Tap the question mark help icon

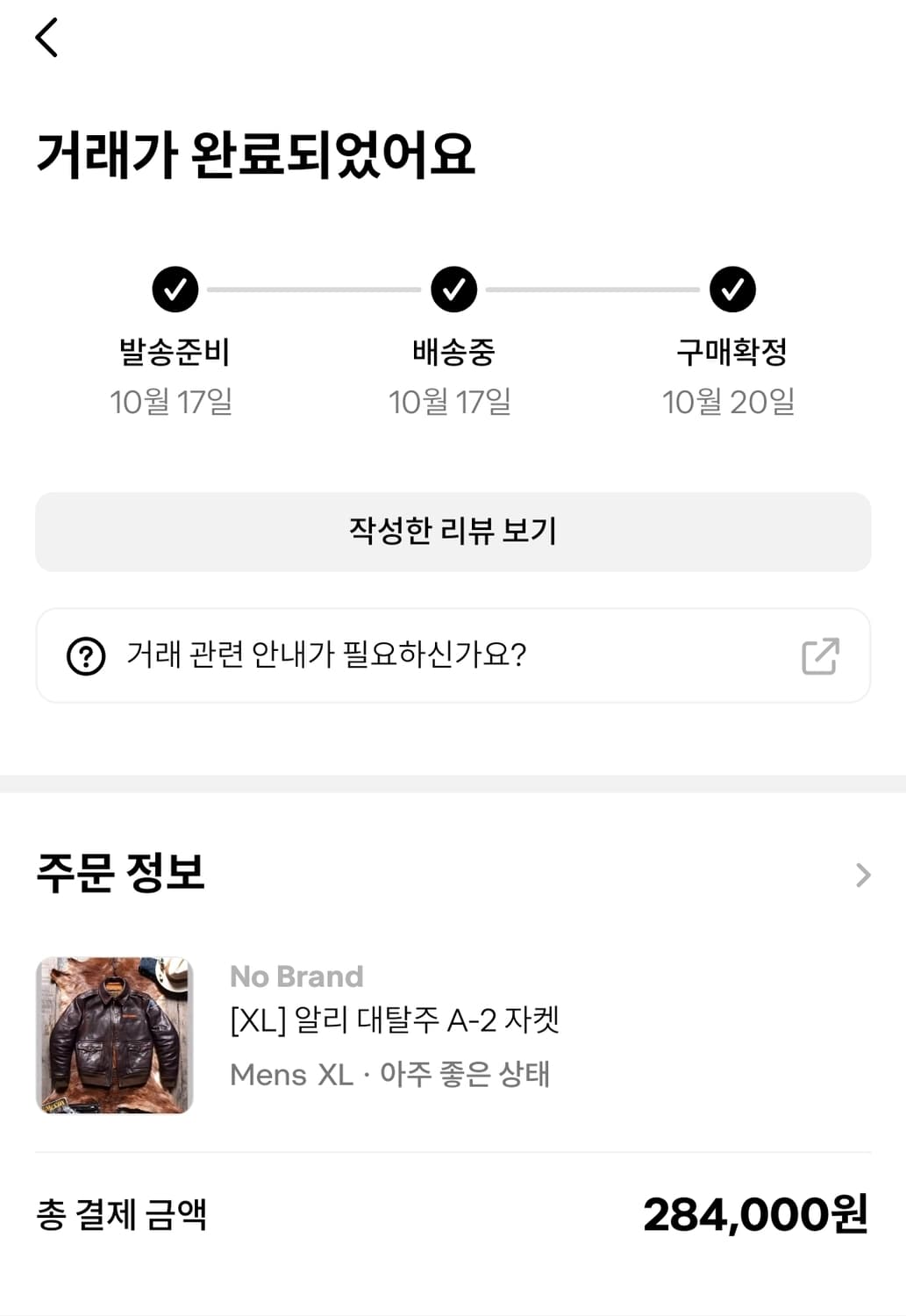pos(86,655)
